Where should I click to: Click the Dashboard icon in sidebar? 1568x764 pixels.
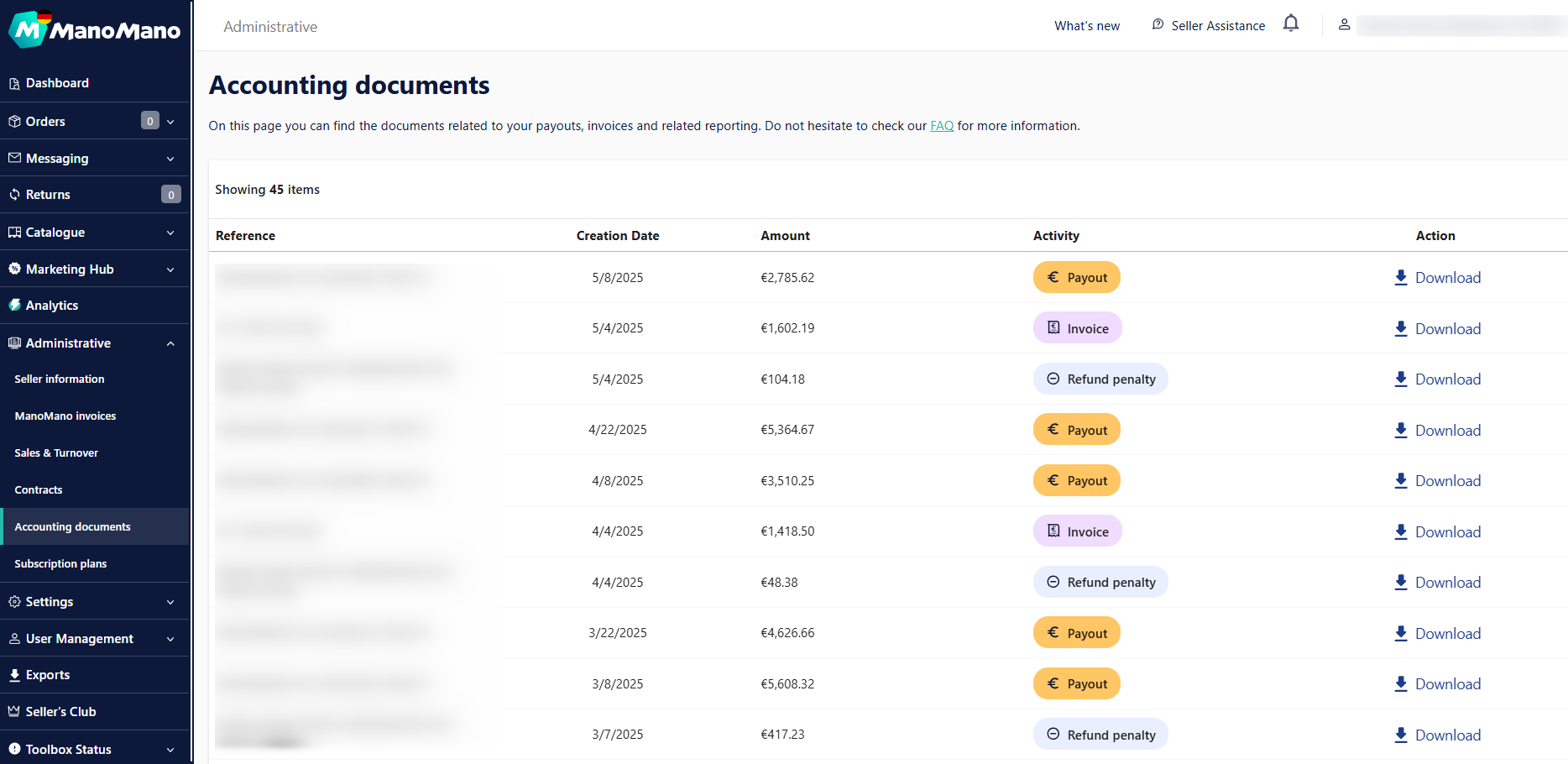tap(14, 83)
